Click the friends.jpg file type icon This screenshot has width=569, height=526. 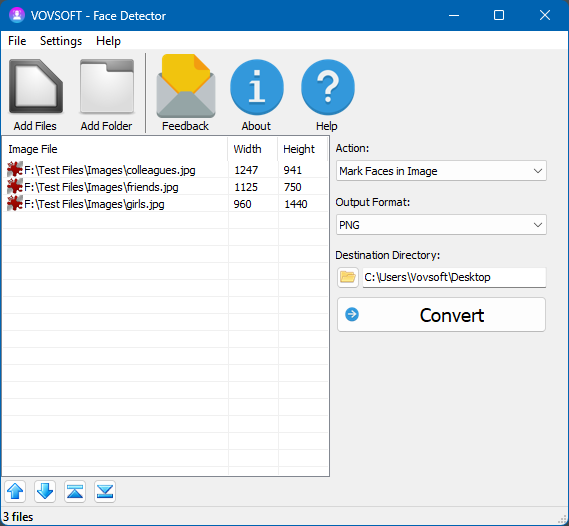15,186
